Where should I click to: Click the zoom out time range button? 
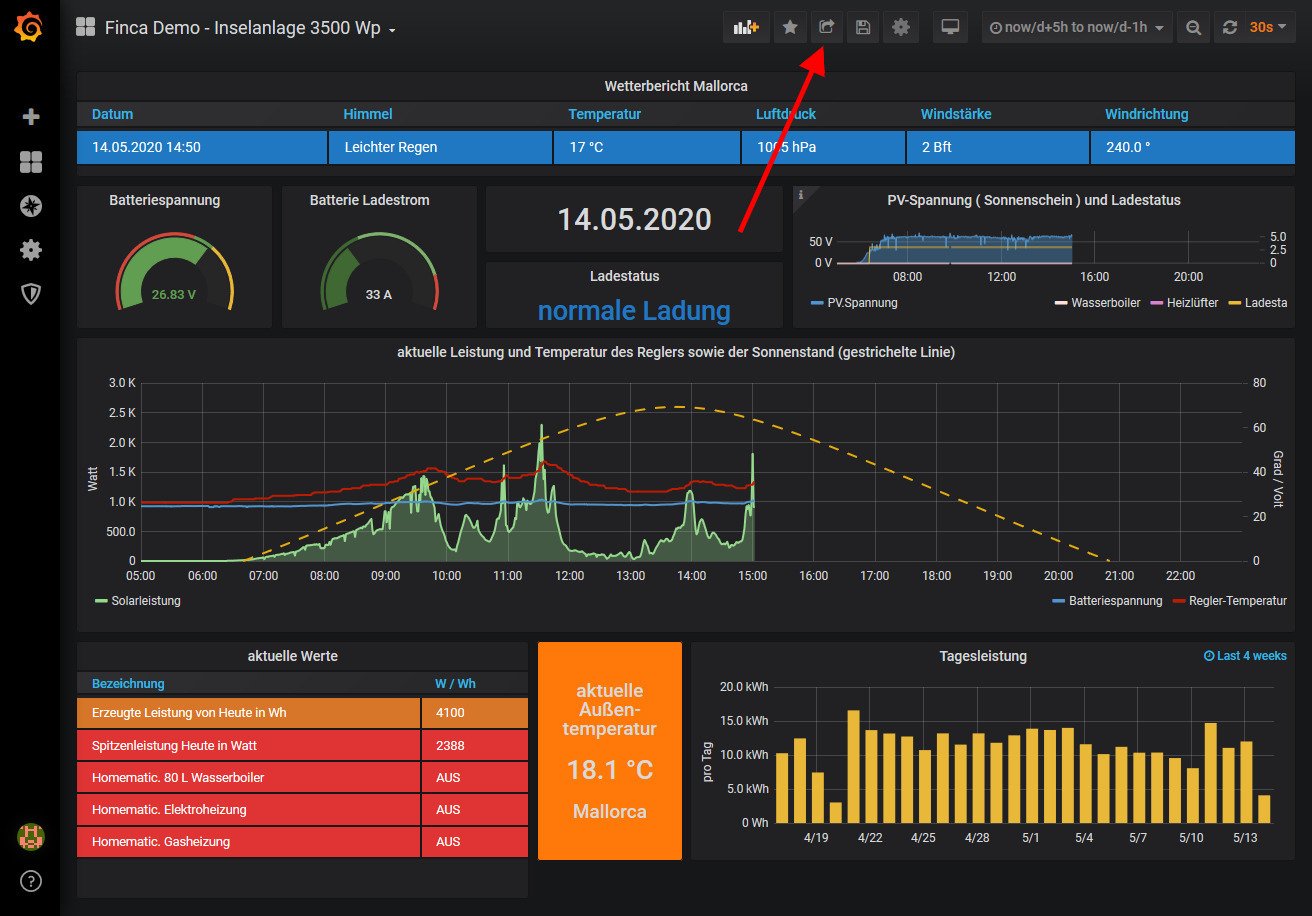1193,28
